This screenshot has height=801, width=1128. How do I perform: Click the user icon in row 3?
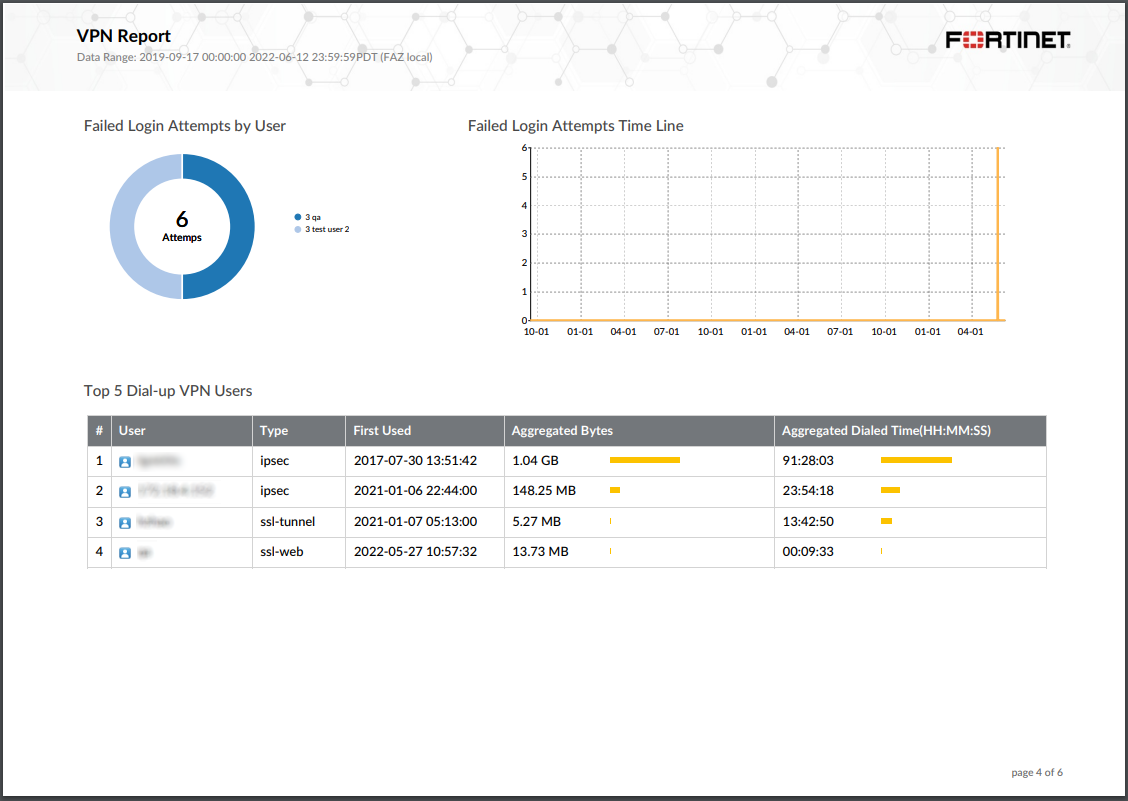(x=125, y=522)
